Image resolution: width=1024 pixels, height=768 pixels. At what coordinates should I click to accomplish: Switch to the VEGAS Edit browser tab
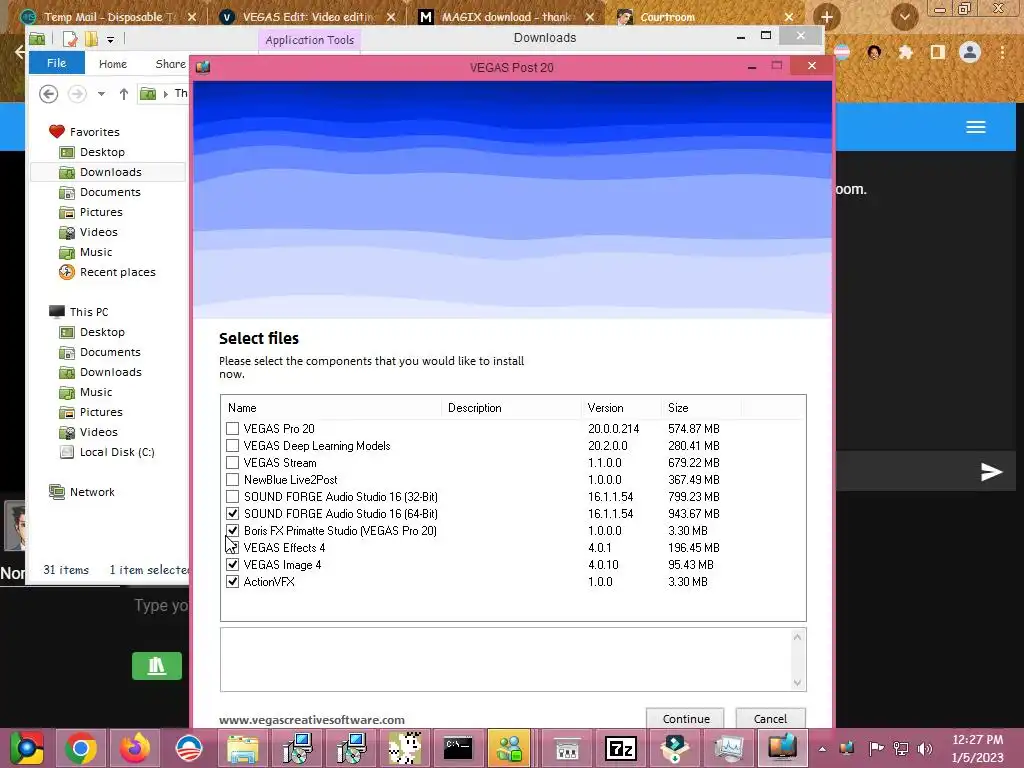(308, 17)
